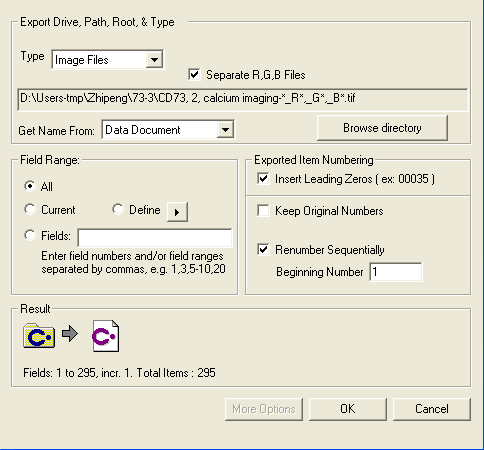
Task: Enable Keep Original Numbers checkbox
Action: pos(263,211)
